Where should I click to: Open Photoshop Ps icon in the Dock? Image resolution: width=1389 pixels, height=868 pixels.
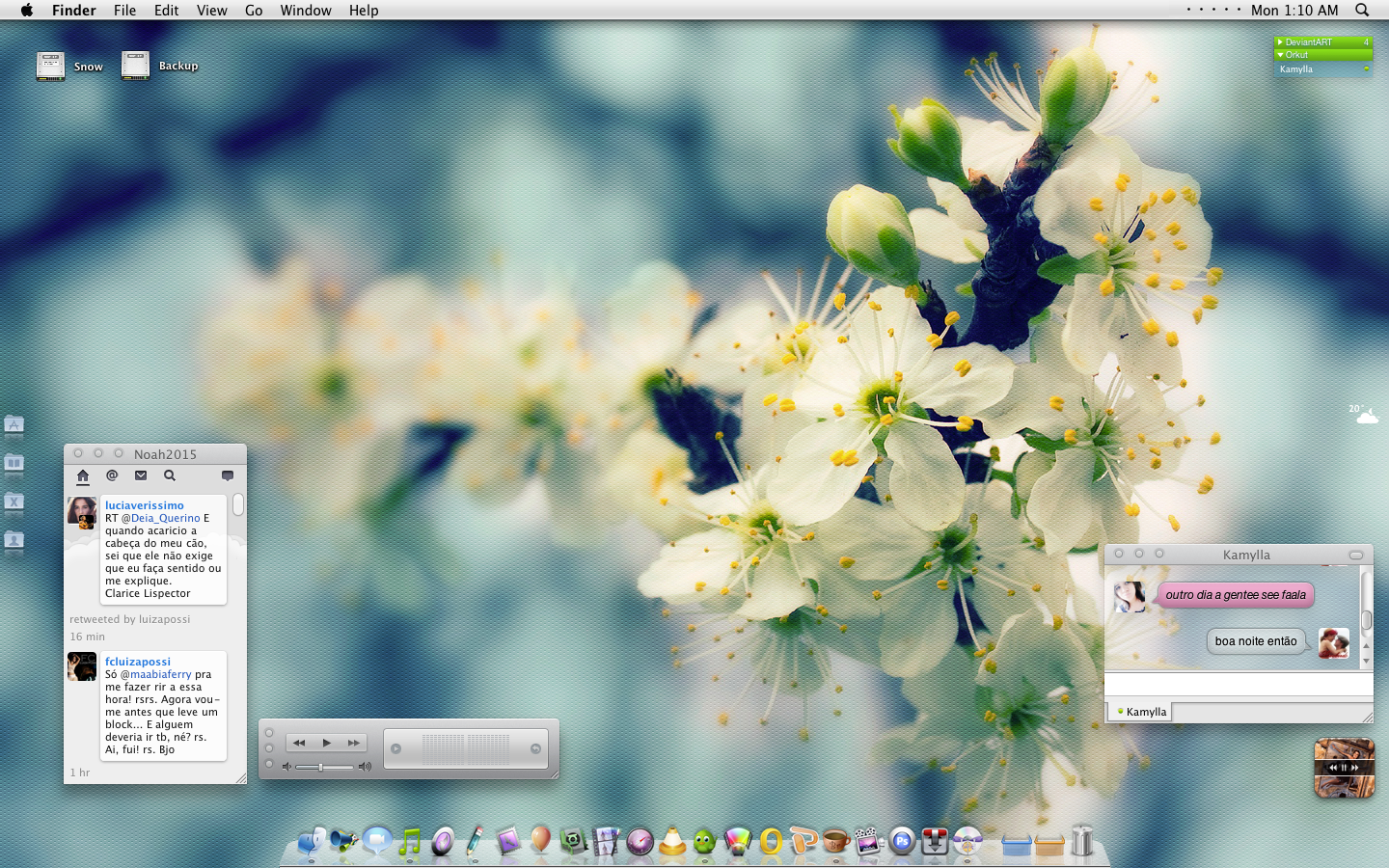[x=902, y=842]
